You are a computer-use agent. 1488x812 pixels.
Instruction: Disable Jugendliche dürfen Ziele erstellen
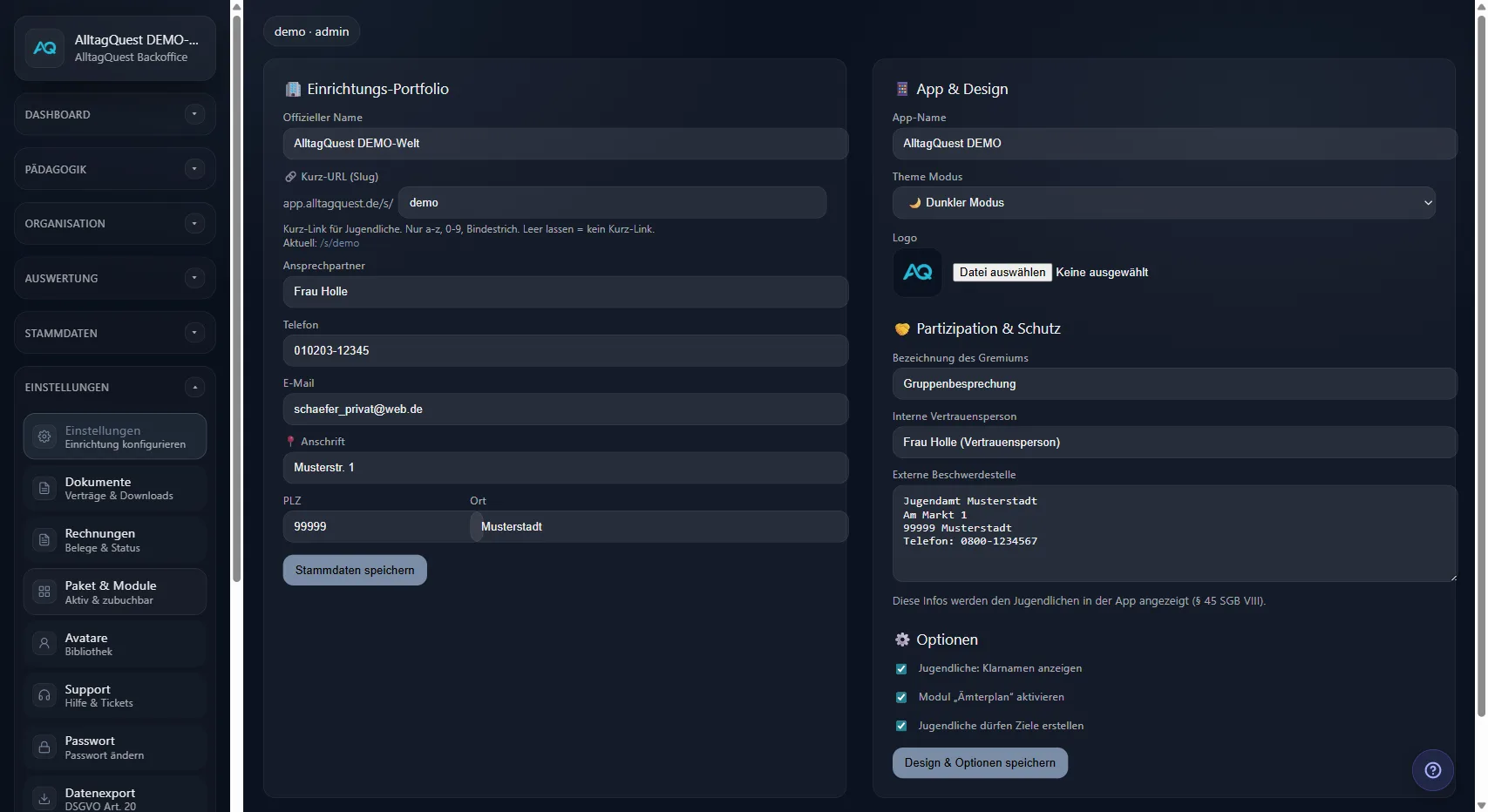pyautogui.click(x=901, y=727)
